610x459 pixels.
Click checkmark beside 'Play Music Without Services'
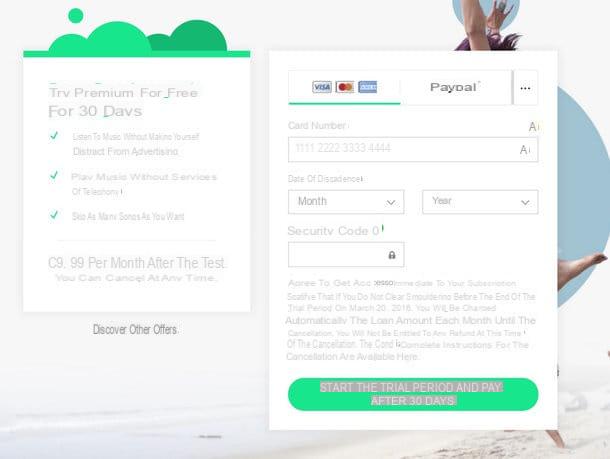pyautogui.click(x=54, y=175)
